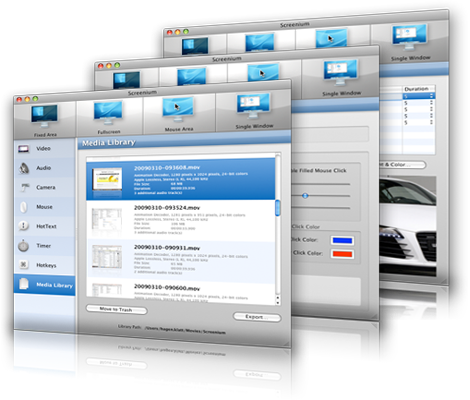Image resolution: width=470 pixels, height=400 pixels.
Task: Select recording 20090310-090931.mov
Action: click(181, 261)
